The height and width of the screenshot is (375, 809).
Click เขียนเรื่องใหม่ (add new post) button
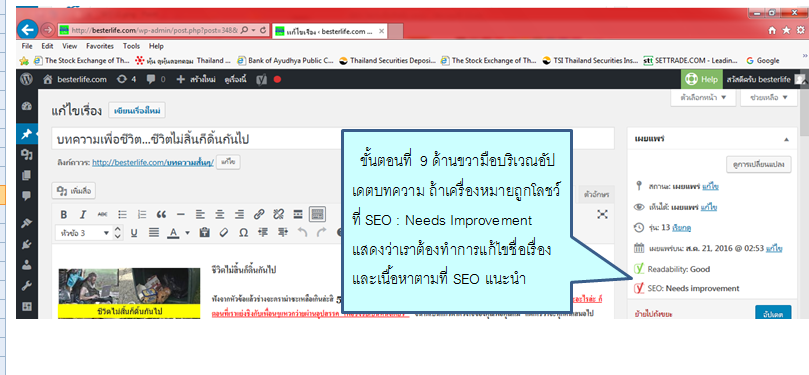137,110
